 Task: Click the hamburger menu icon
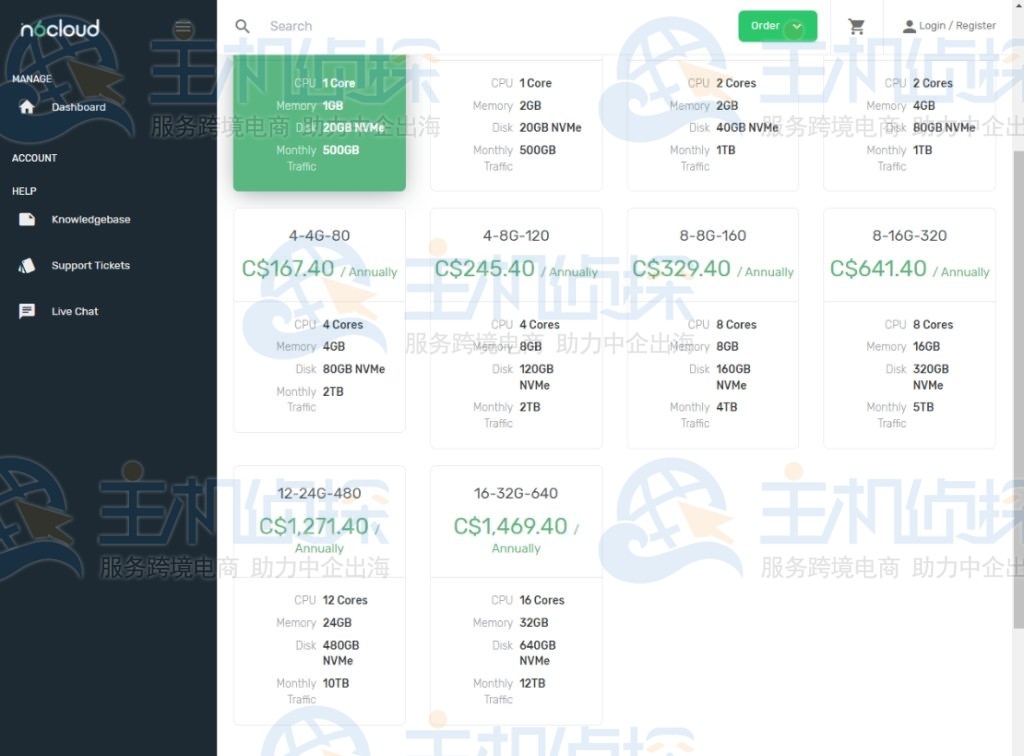click(x=183, y=29)
